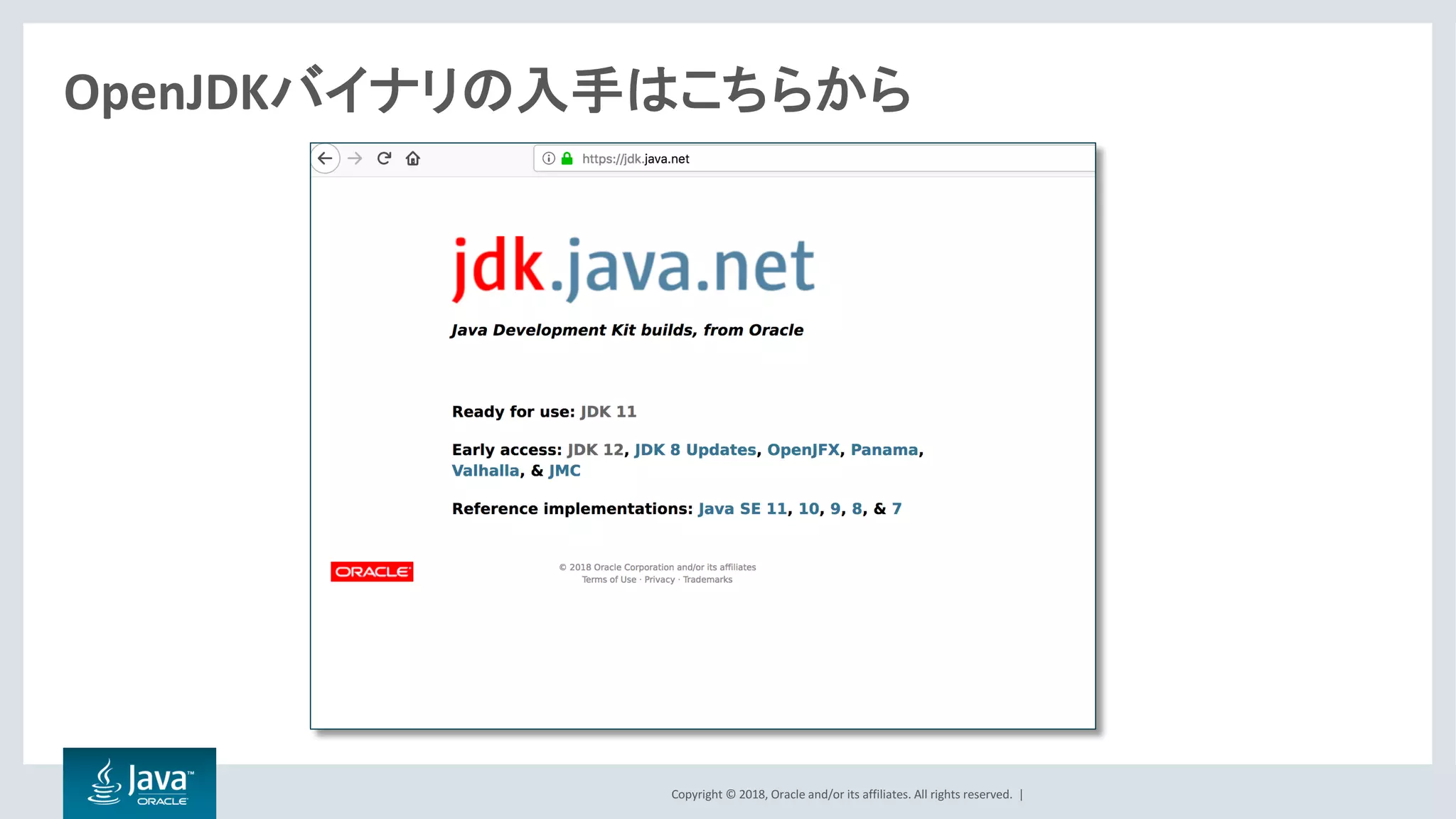Open reference implementation 7 link
Screen dimensions: 1456x819
click(897, 509)
